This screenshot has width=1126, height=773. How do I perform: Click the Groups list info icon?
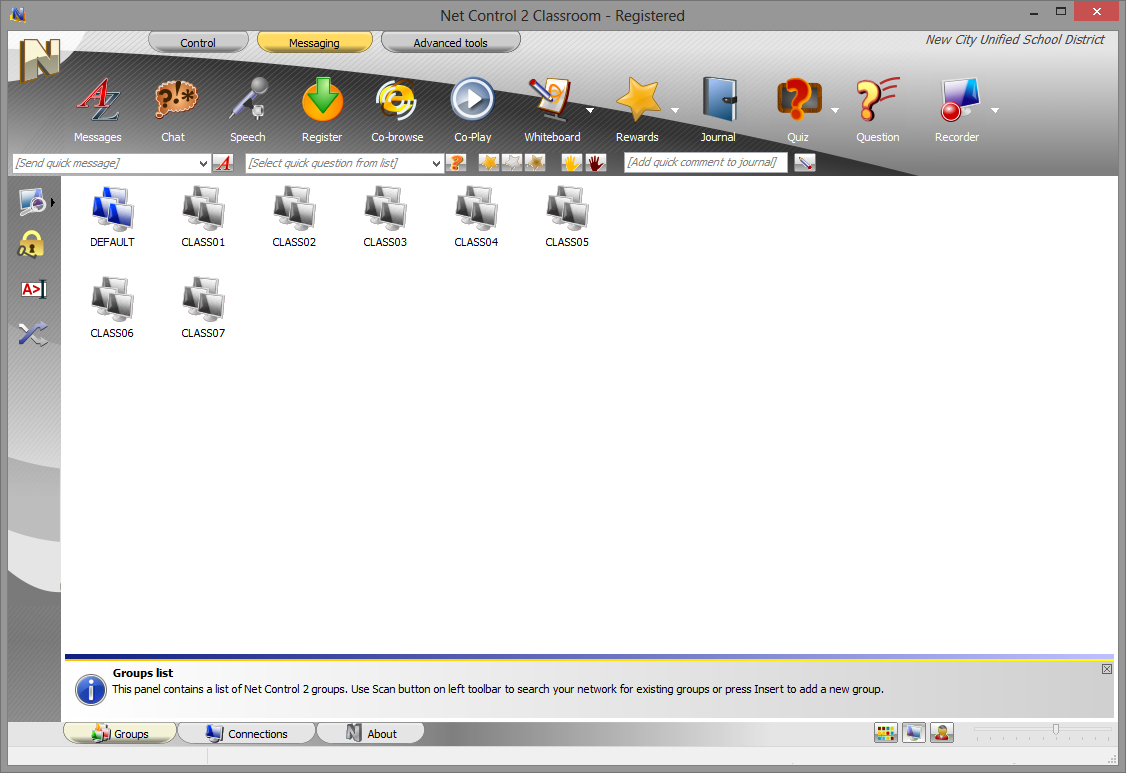tap(90, 690)
